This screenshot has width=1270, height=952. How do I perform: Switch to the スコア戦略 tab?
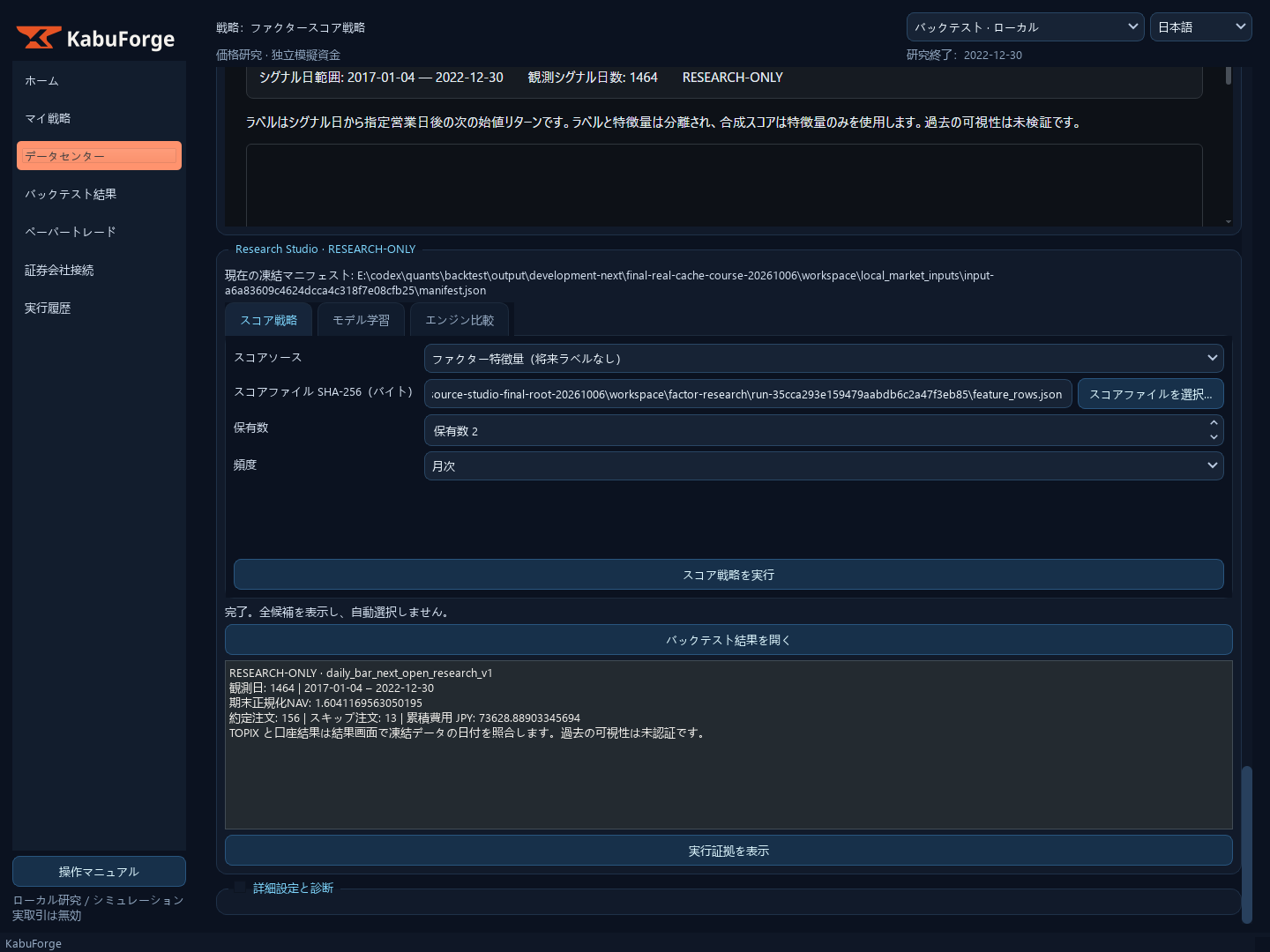269,320
